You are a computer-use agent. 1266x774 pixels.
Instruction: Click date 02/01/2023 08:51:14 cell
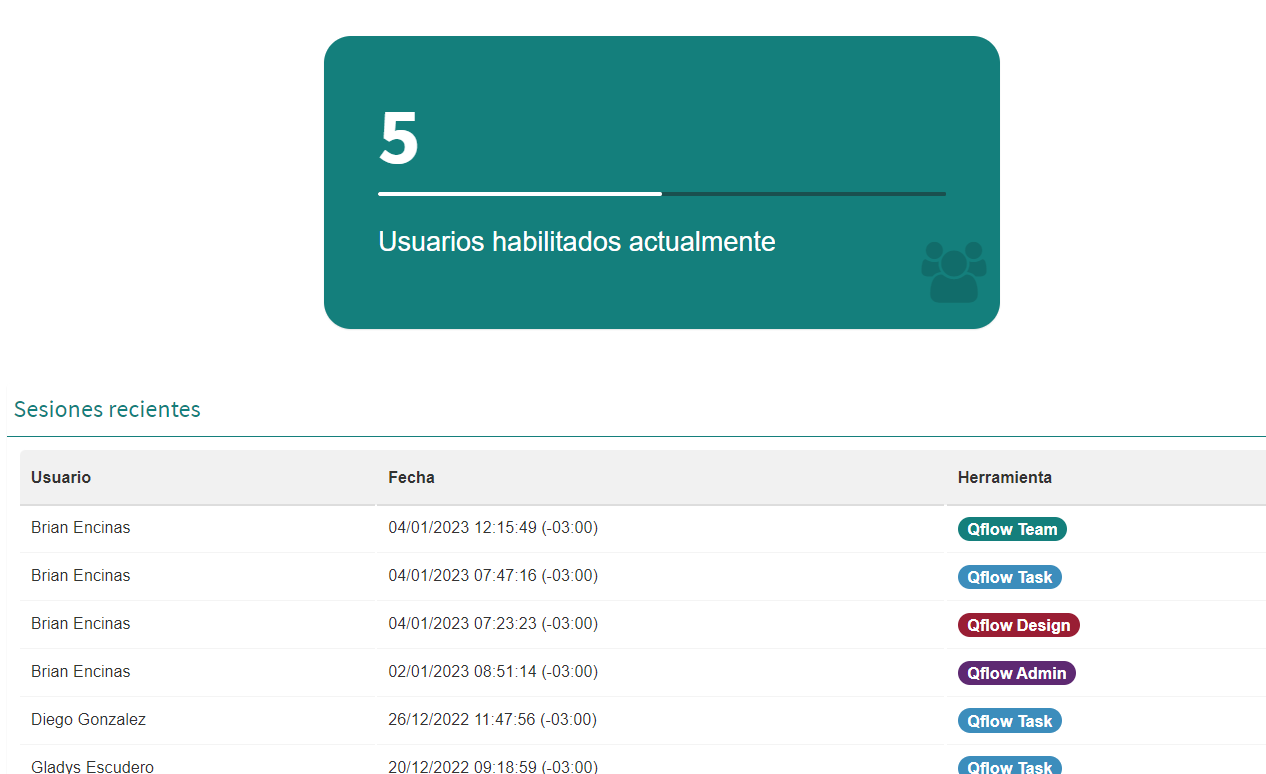pos(493,671)
